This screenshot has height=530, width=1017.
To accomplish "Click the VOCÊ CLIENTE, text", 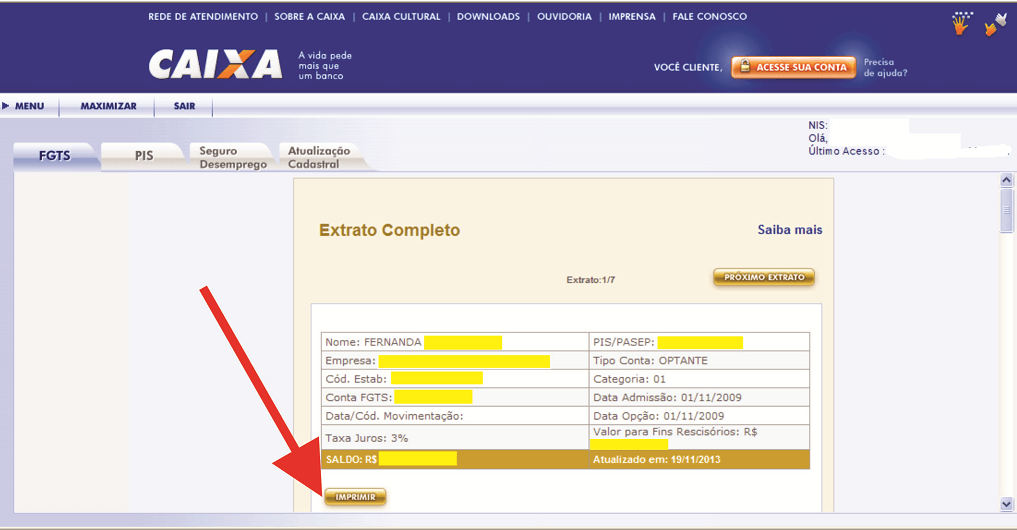I will click(x=687, y=67).
